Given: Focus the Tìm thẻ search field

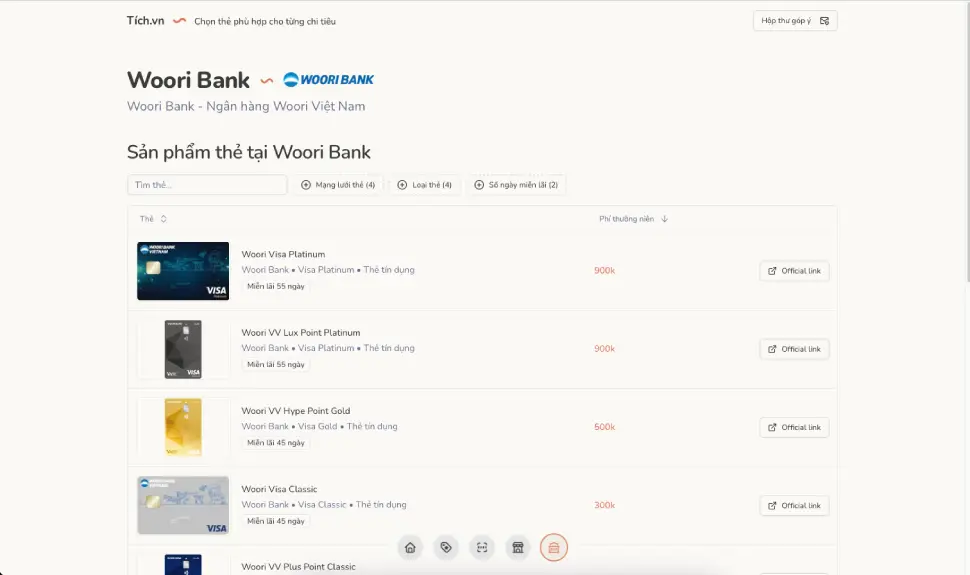Looking at the screenshot, I should tap(207, 185).
